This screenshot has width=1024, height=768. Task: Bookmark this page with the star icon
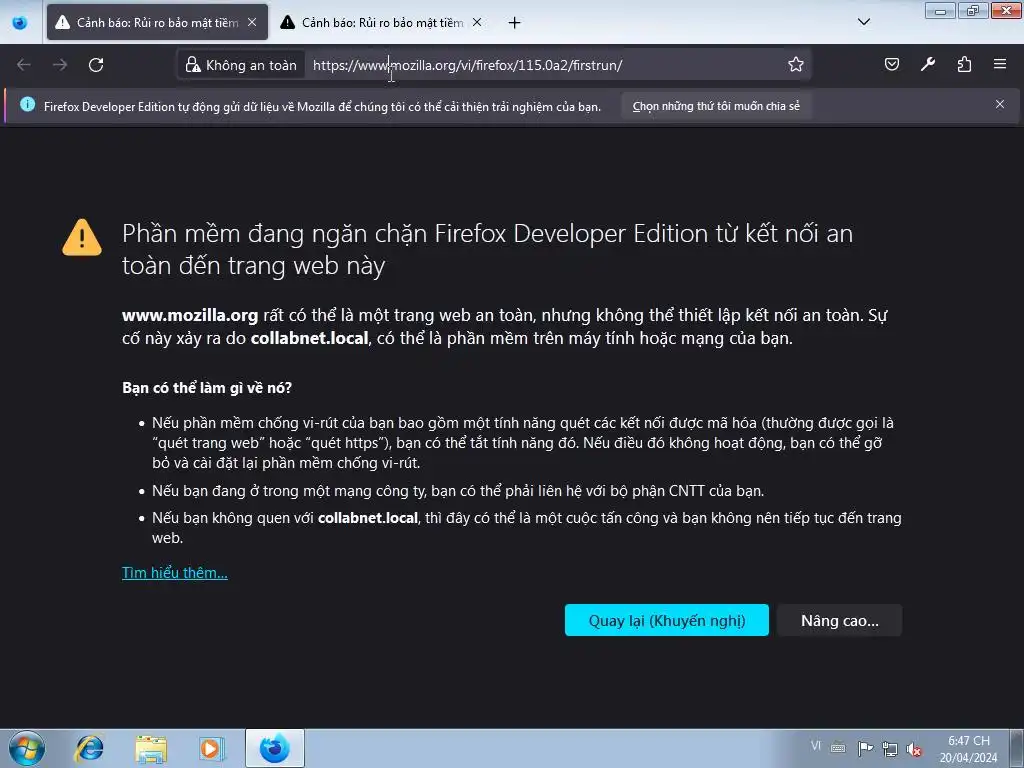(795, 65)
